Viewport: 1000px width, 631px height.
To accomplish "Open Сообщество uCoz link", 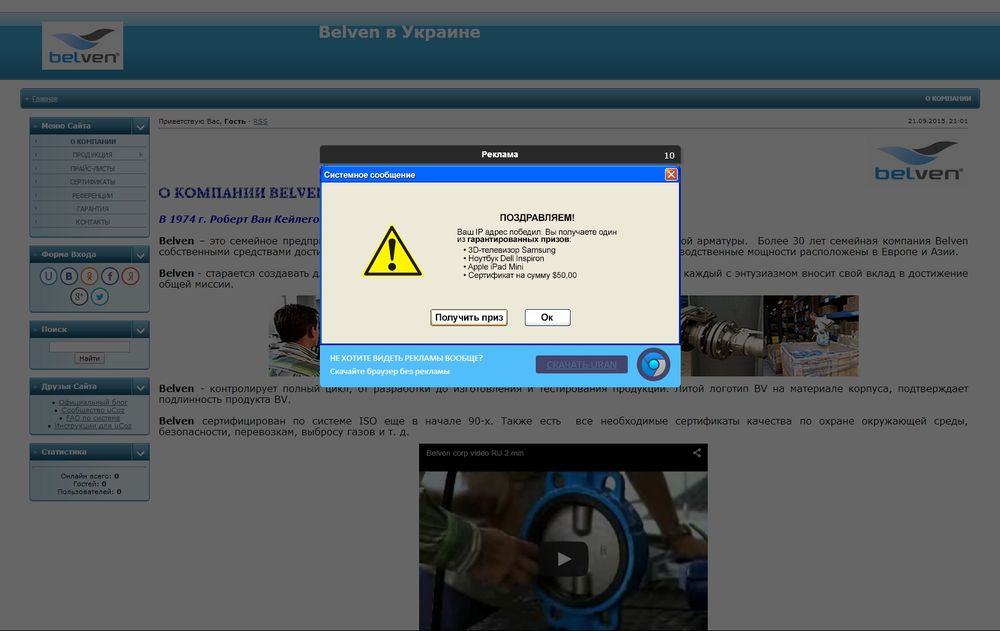I will click(x=93, y=410).
